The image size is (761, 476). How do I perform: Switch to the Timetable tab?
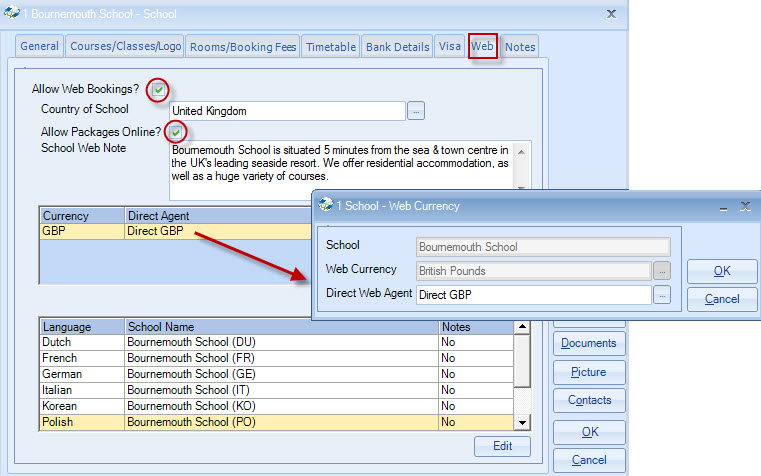pos(330,47)
